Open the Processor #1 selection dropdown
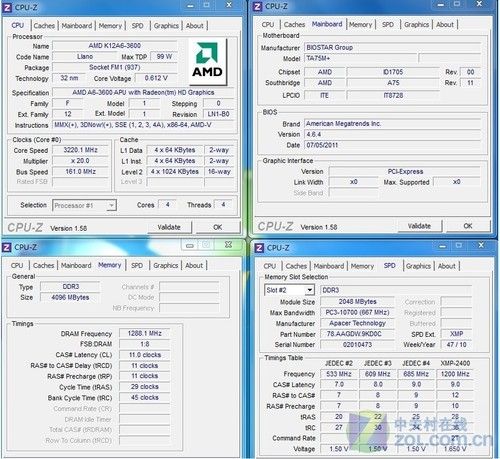This screenshot has width=500, height=459. click(x=84, y=205)
